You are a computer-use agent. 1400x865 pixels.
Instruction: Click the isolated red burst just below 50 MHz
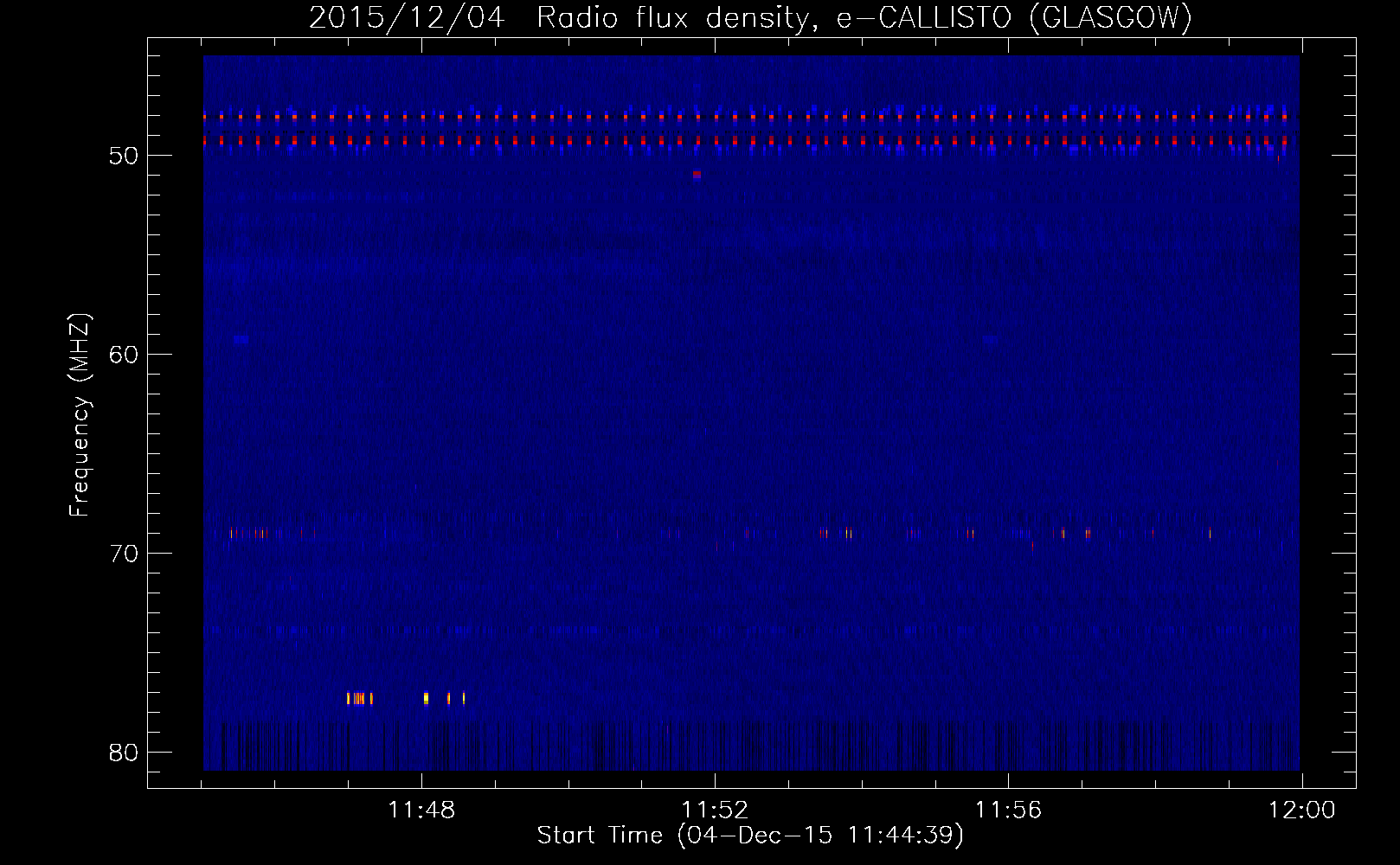(x=697, y=175)
